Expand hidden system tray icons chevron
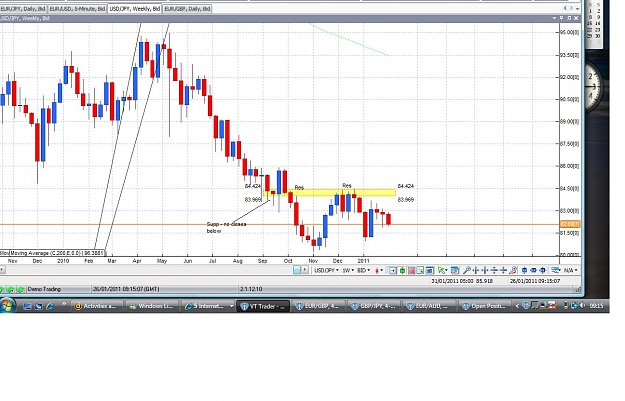 pyautogui.click(x=517, y=306)
